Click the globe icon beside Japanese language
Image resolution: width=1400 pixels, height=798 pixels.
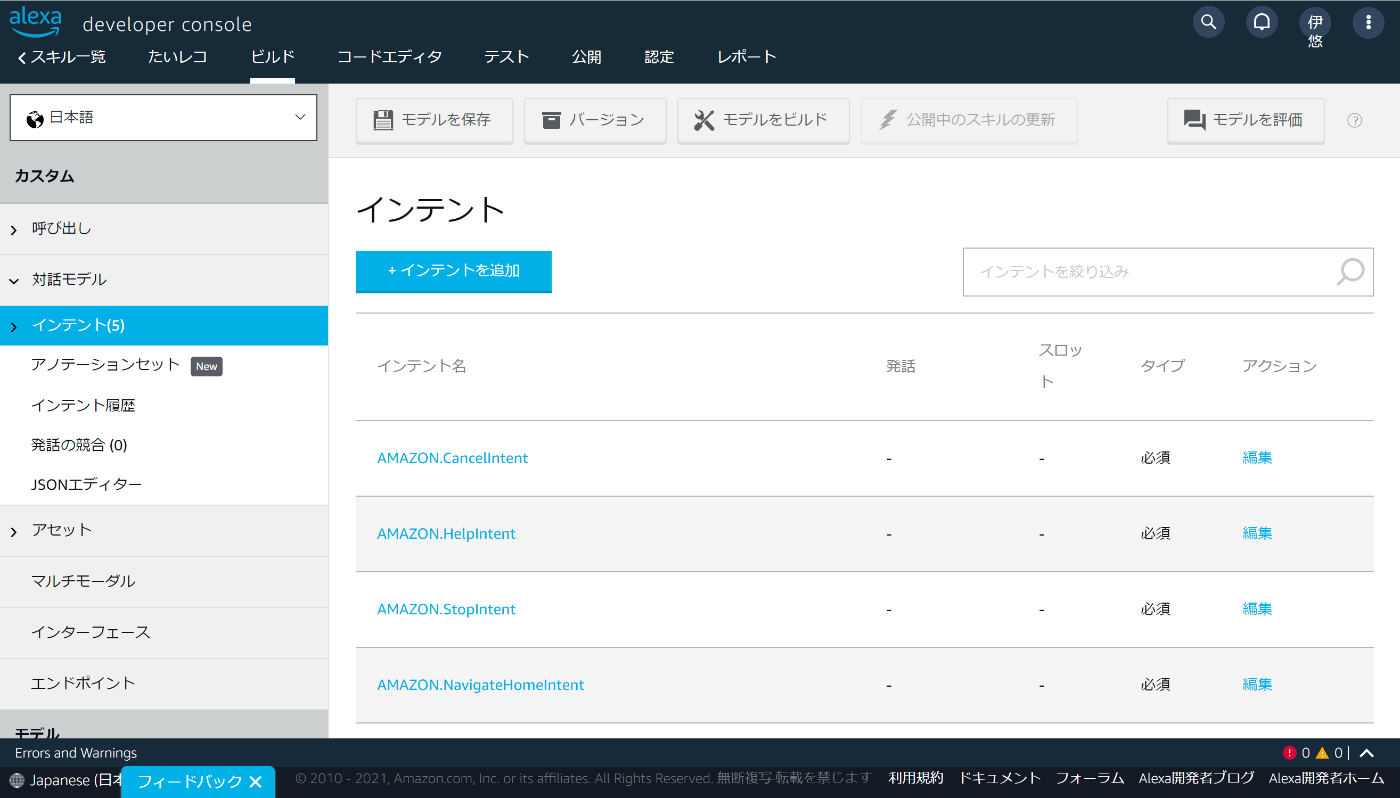click(17, 780)
